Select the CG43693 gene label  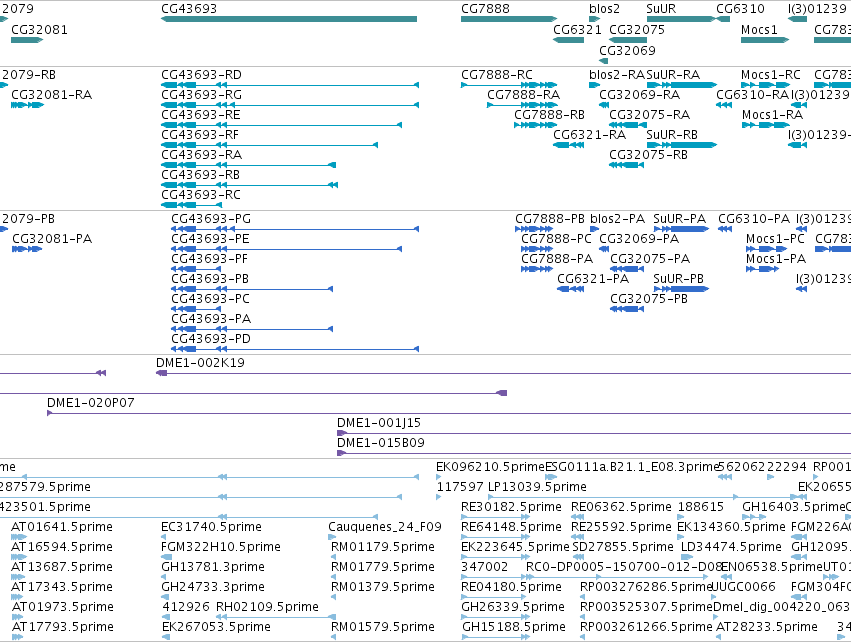189,9
